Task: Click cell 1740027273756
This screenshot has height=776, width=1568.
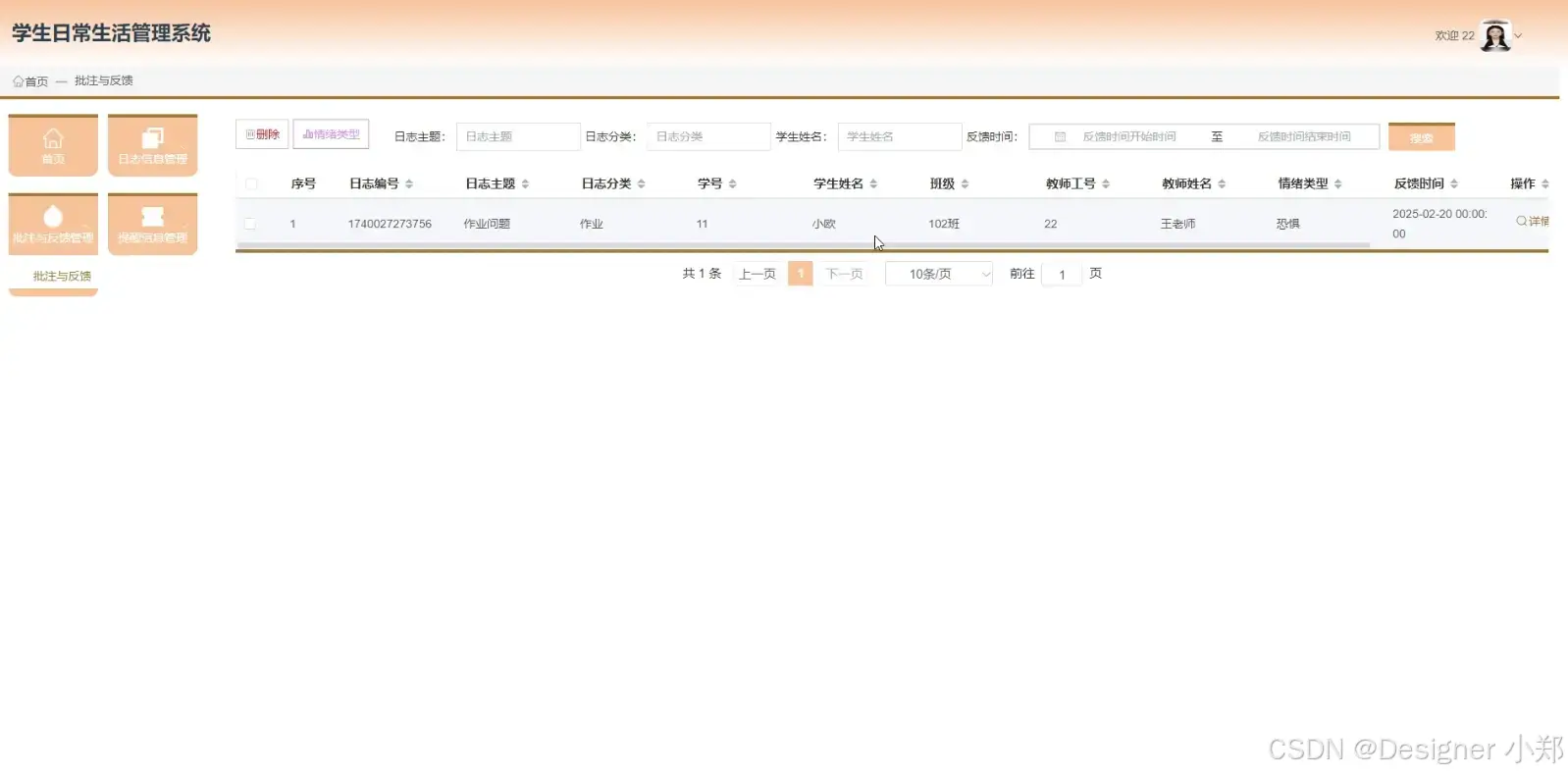Action: click(390, 224)
